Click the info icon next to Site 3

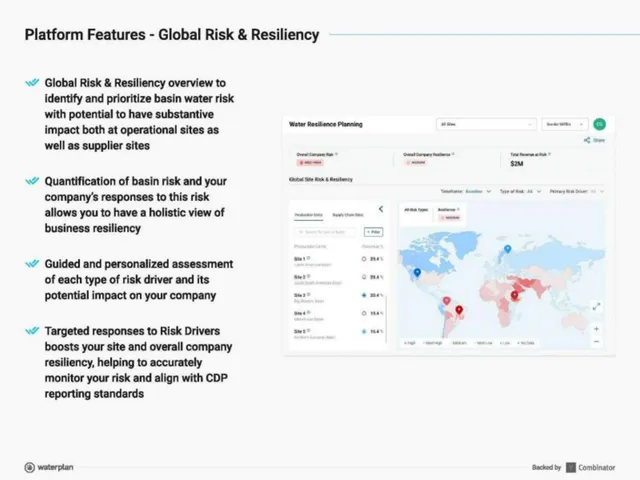click(x=309, y=294)
